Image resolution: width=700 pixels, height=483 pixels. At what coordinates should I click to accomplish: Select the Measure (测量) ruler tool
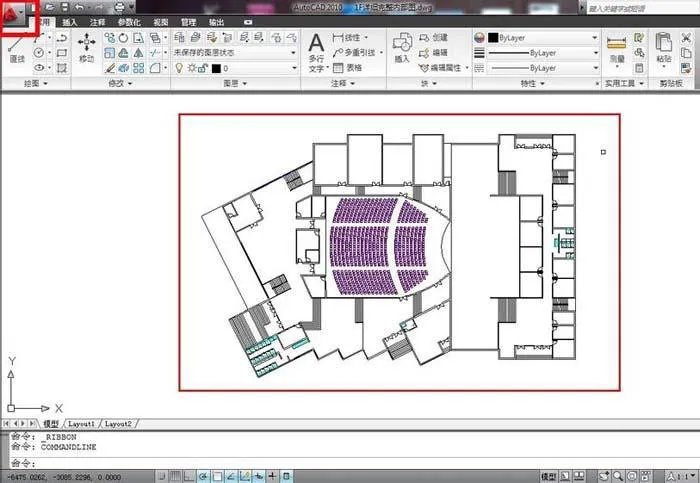pos(617,48)
